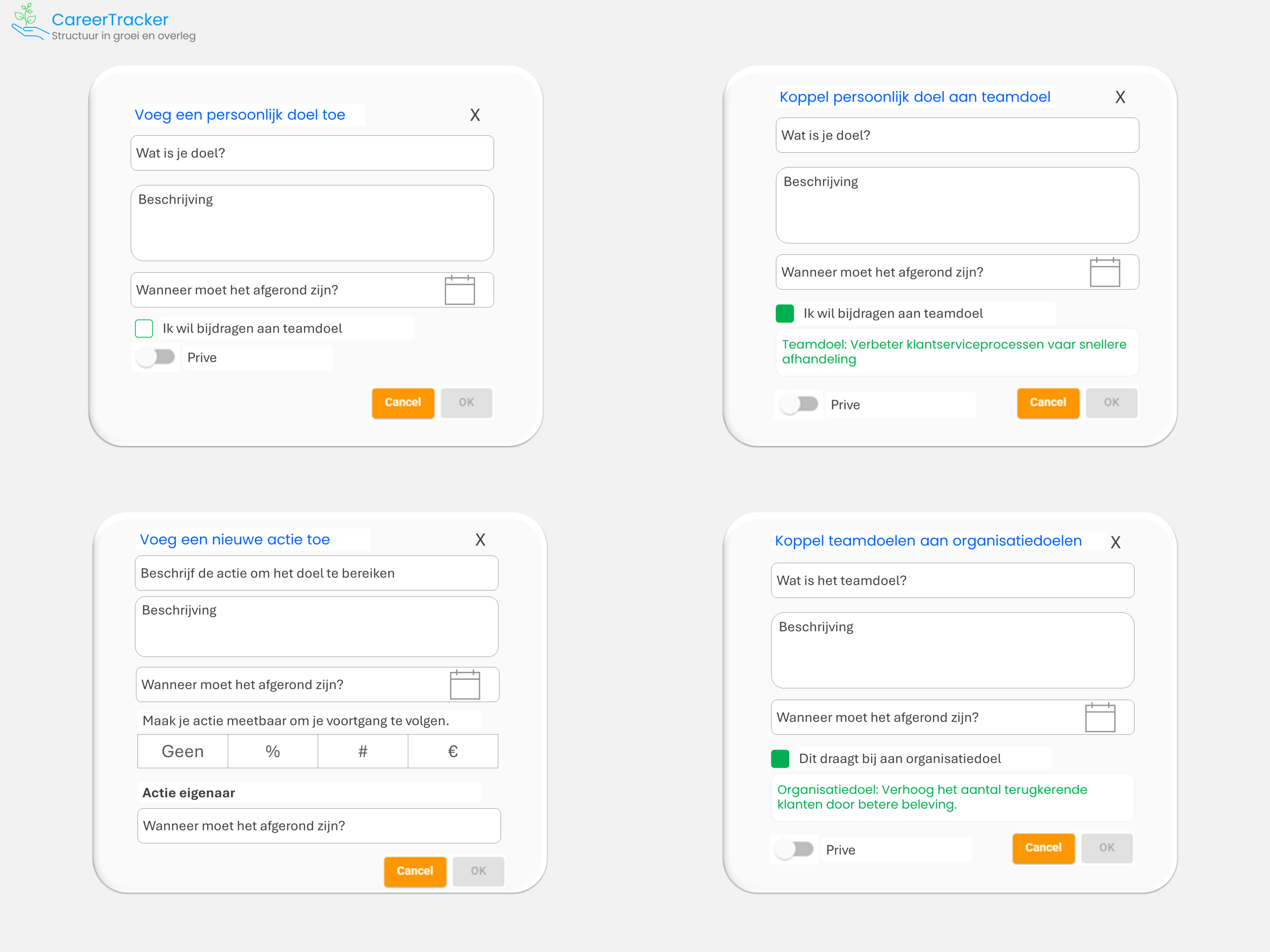This screenshot has width=1270, height=952.
Task: Focus 'Wat is het teamdoel?' field
Action: pyautogui.click(x=953, y=581)
